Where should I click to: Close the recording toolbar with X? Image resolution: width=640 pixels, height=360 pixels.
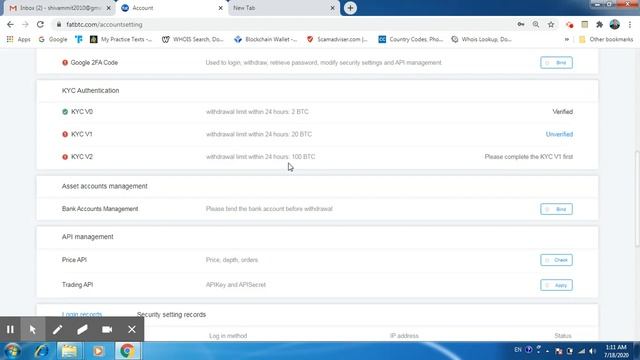tap(132, 329)
